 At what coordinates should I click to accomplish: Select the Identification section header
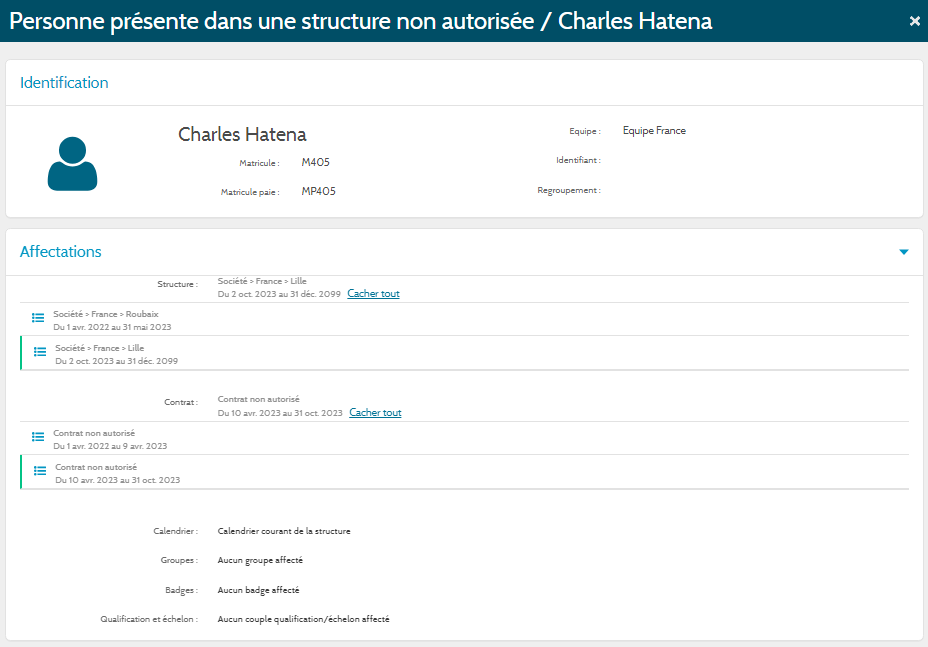point(64,83)
